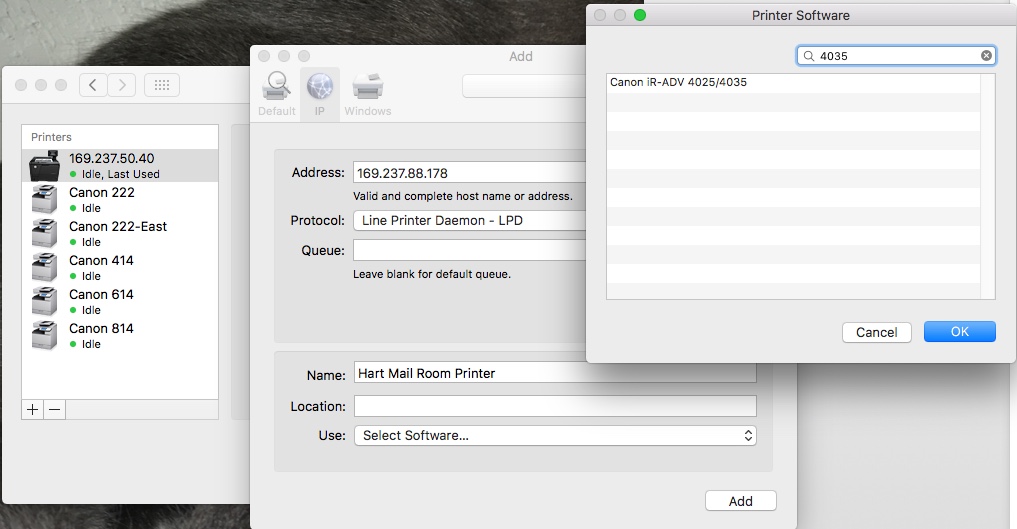Select Canon 614 printer

point(120,301)
